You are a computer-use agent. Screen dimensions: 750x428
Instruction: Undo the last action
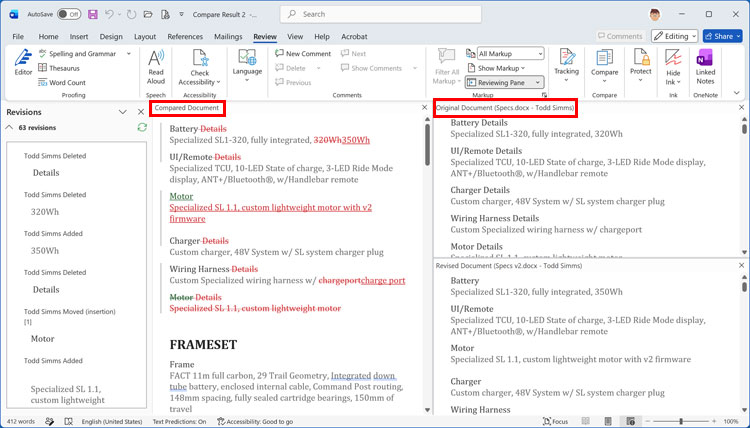point(110,14)
